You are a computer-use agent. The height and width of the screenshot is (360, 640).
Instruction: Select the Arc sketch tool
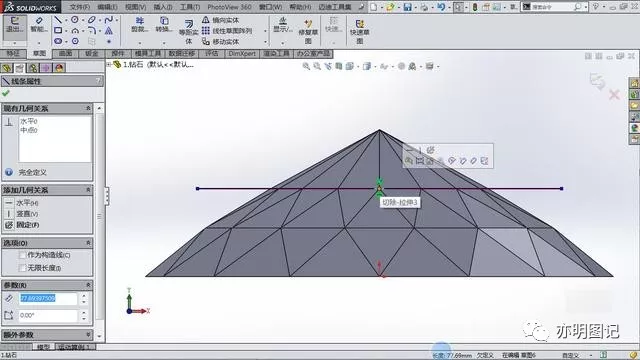pos(75,31)
